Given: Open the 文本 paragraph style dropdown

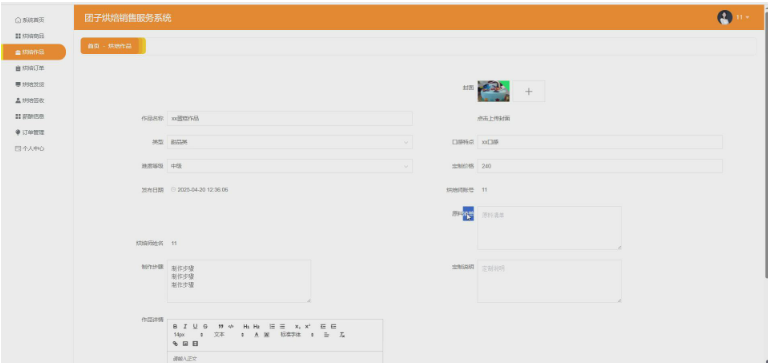Looking at the screenshot, I should click(229, 335).
